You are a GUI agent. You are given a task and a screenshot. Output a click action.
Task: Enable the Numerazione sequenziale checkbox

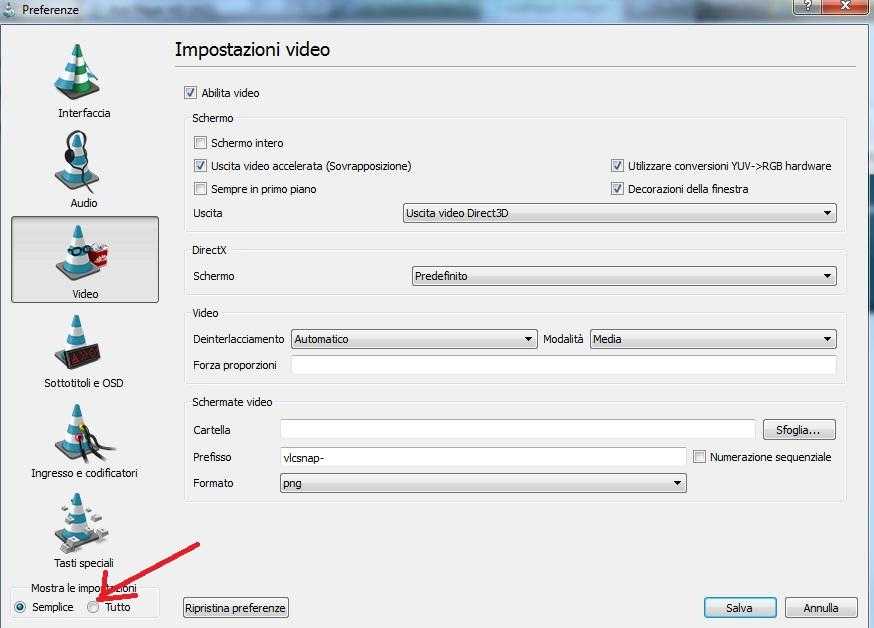(x=699, y=457)
